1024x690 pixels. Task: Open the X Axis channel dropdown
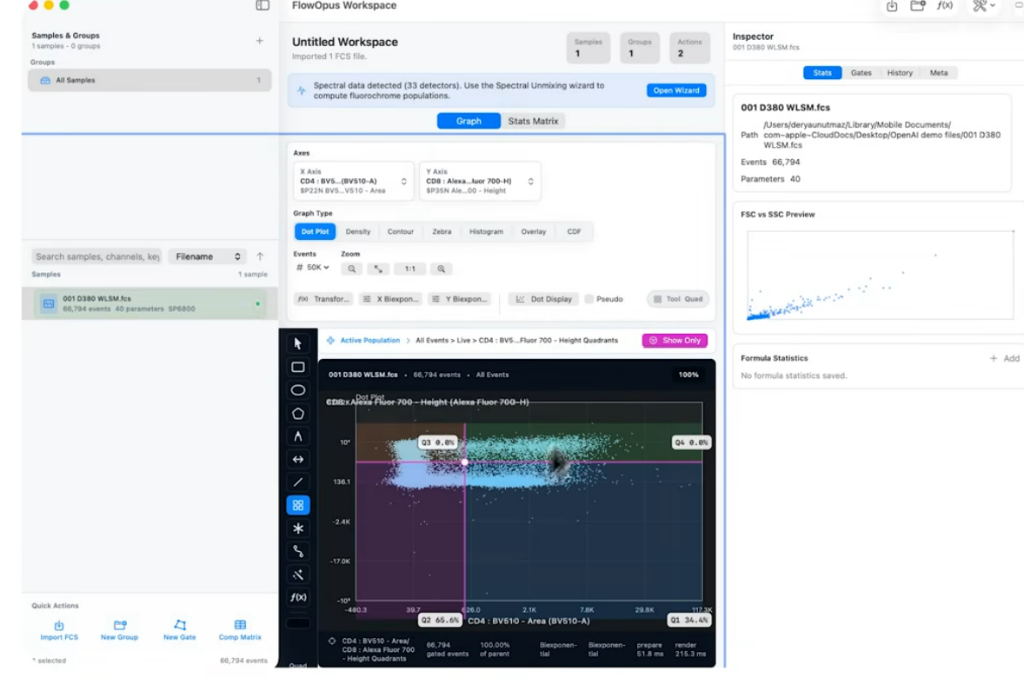(353, 181)
